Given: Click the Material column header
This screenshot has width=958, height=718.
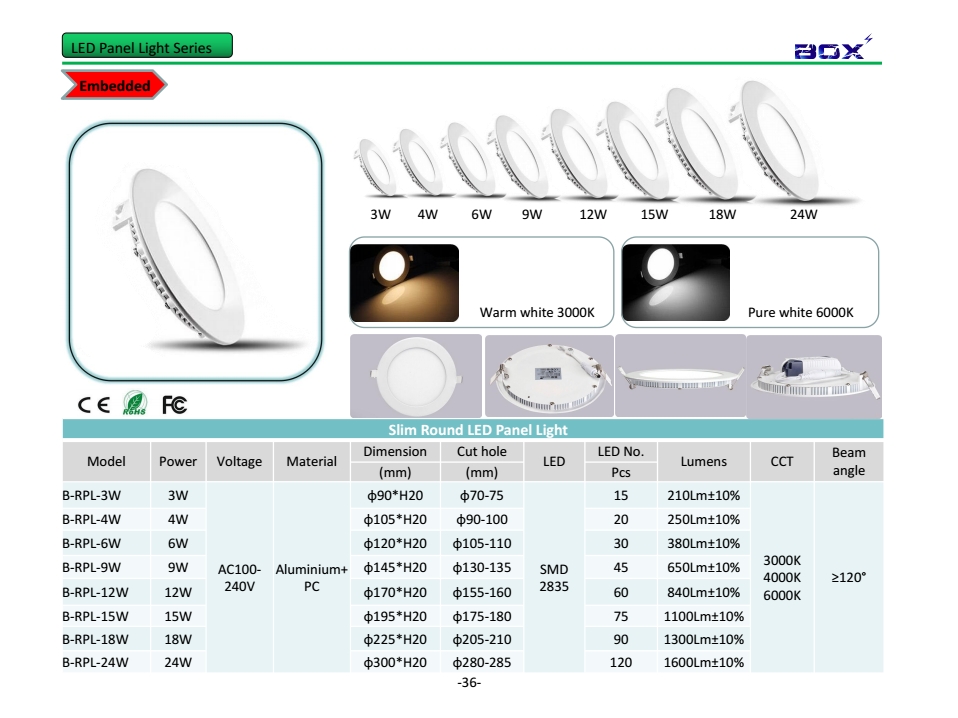Looking at the screenshot, I should 312,461.
